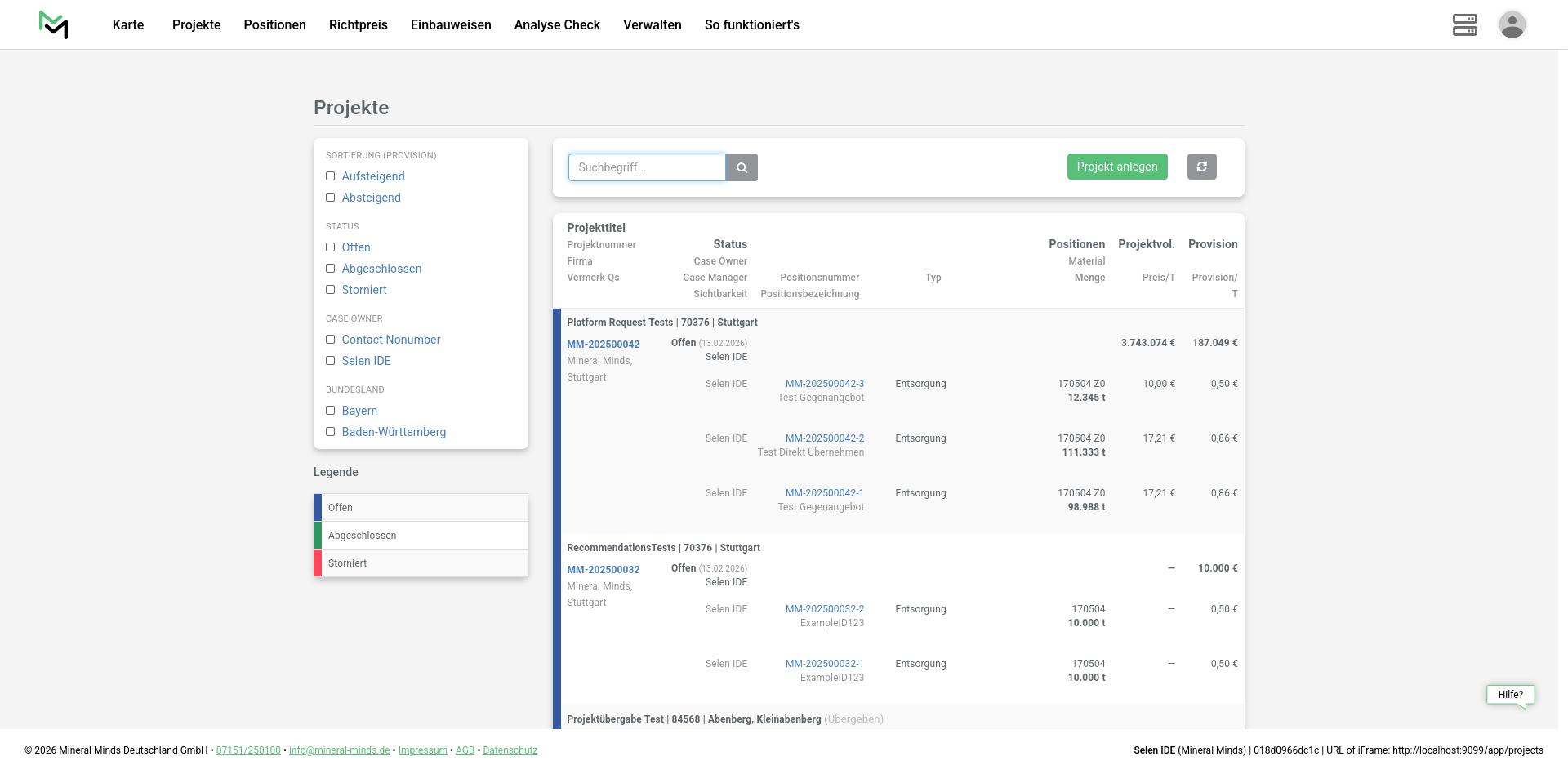Open position MM-202500032-2 link
Viewport: 1568px width, 770px height.
(x=824, y=609)
